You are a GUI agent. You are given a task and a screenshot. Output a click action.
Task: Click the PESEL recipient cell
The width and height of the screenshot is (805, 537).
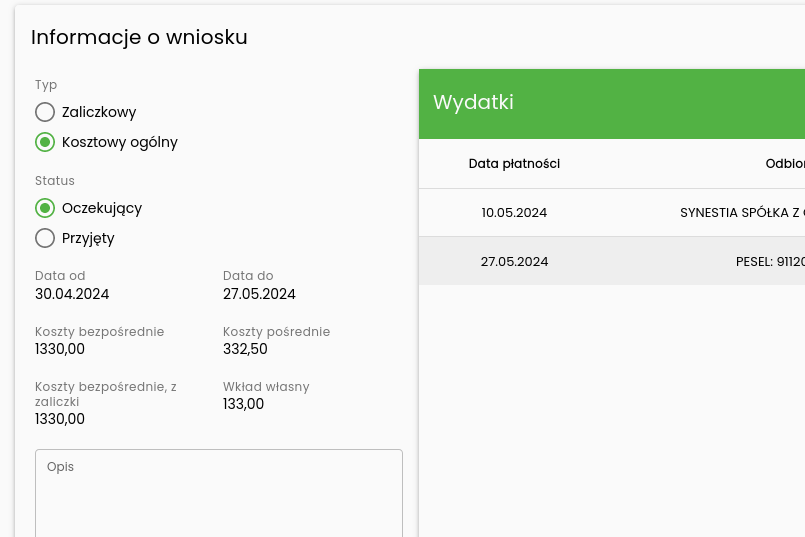(769, 261)
